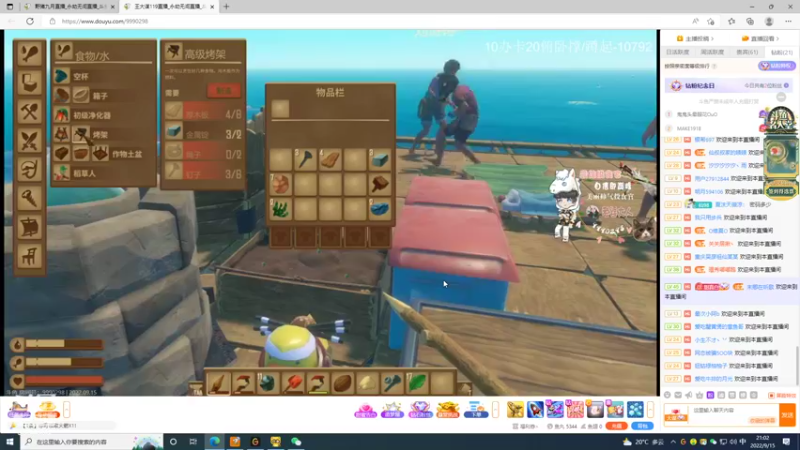This screenshot has width=800, height=450.
Task: Click the plank ingredient row 4/8
Action: click(203, 113)
